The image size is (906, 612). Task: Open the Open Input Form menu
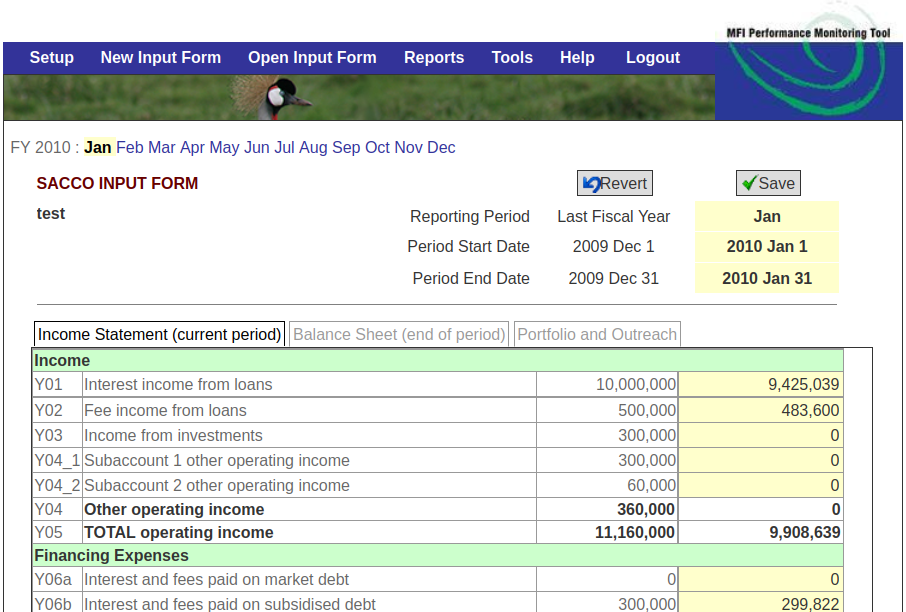[312, 58]
